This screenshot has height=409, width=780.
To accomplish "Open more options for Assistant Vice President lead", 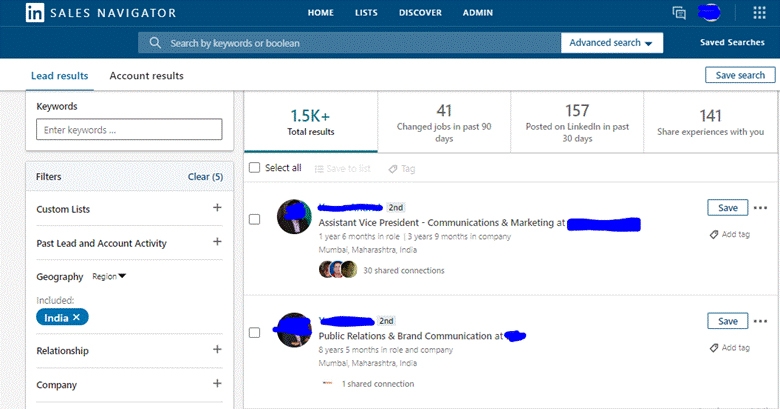I will [x=761, y=208].
